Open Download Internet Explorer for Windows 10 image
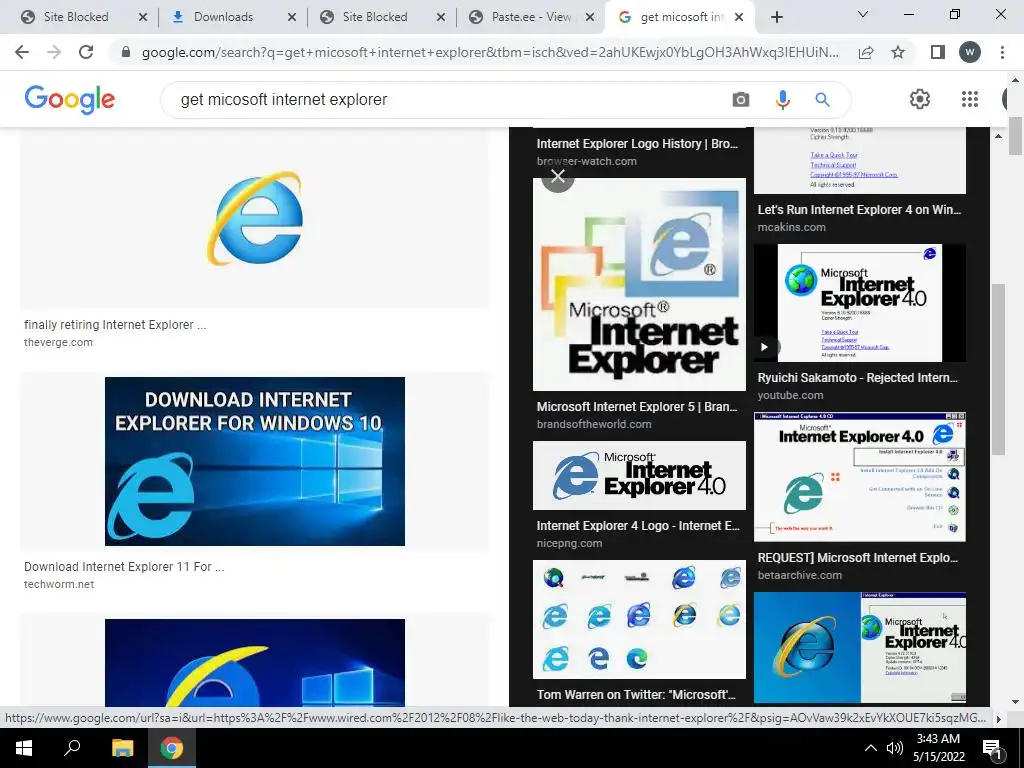Screen dimensions: 1024x768 [255, 461]
